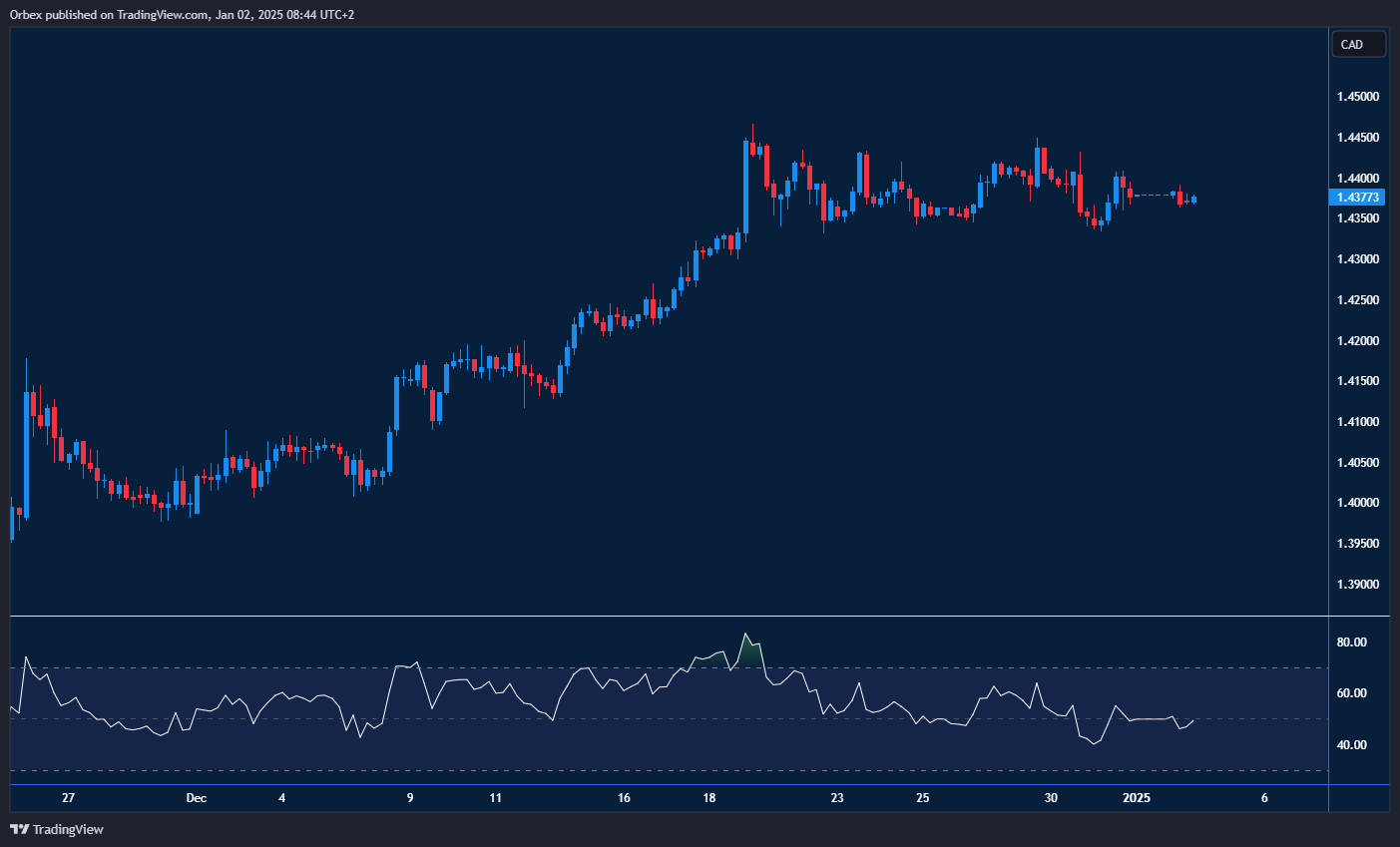Click the last candle beside the price tag

tap(1193, 200)
